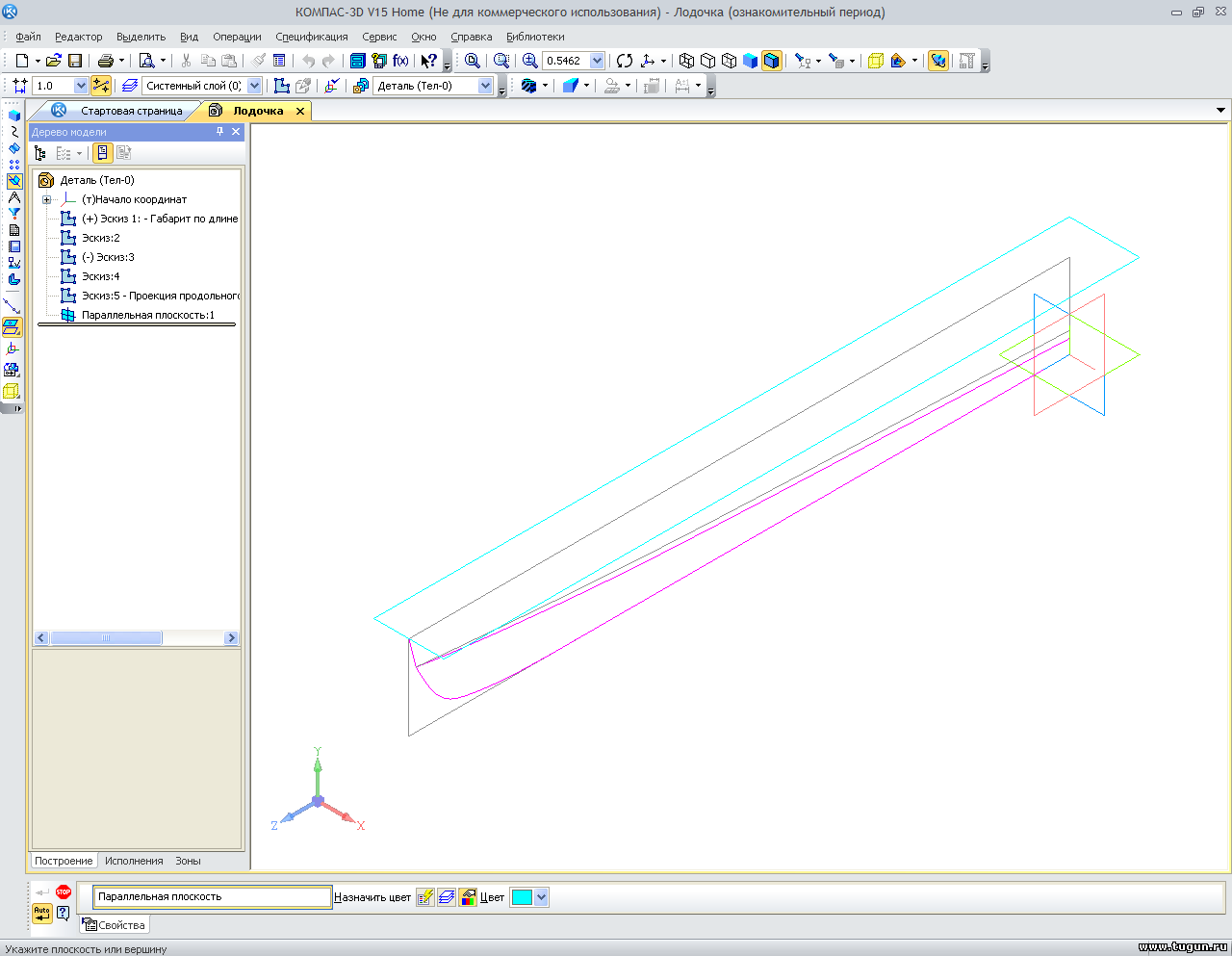Expand the (т)Начало координат tree node
The height and width of the screenshot is (956, 1232).
(x=46, y=199)
